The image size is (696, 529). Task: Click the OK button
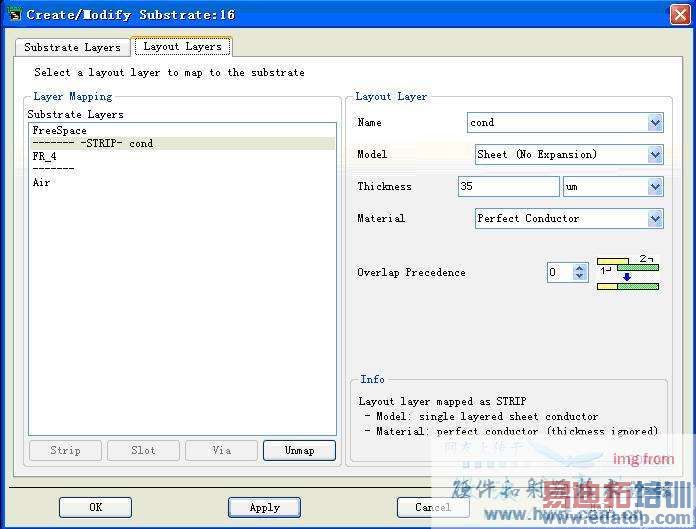[95, 507]
